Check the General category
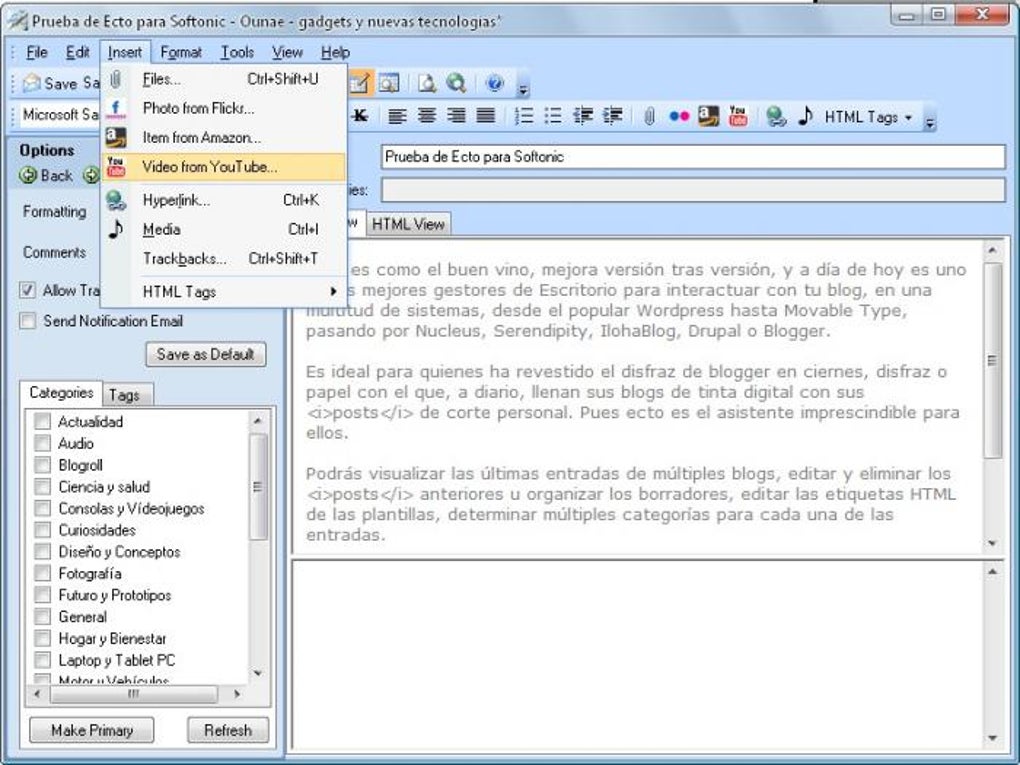This screenshot has width=1020, height=765. 42,617
